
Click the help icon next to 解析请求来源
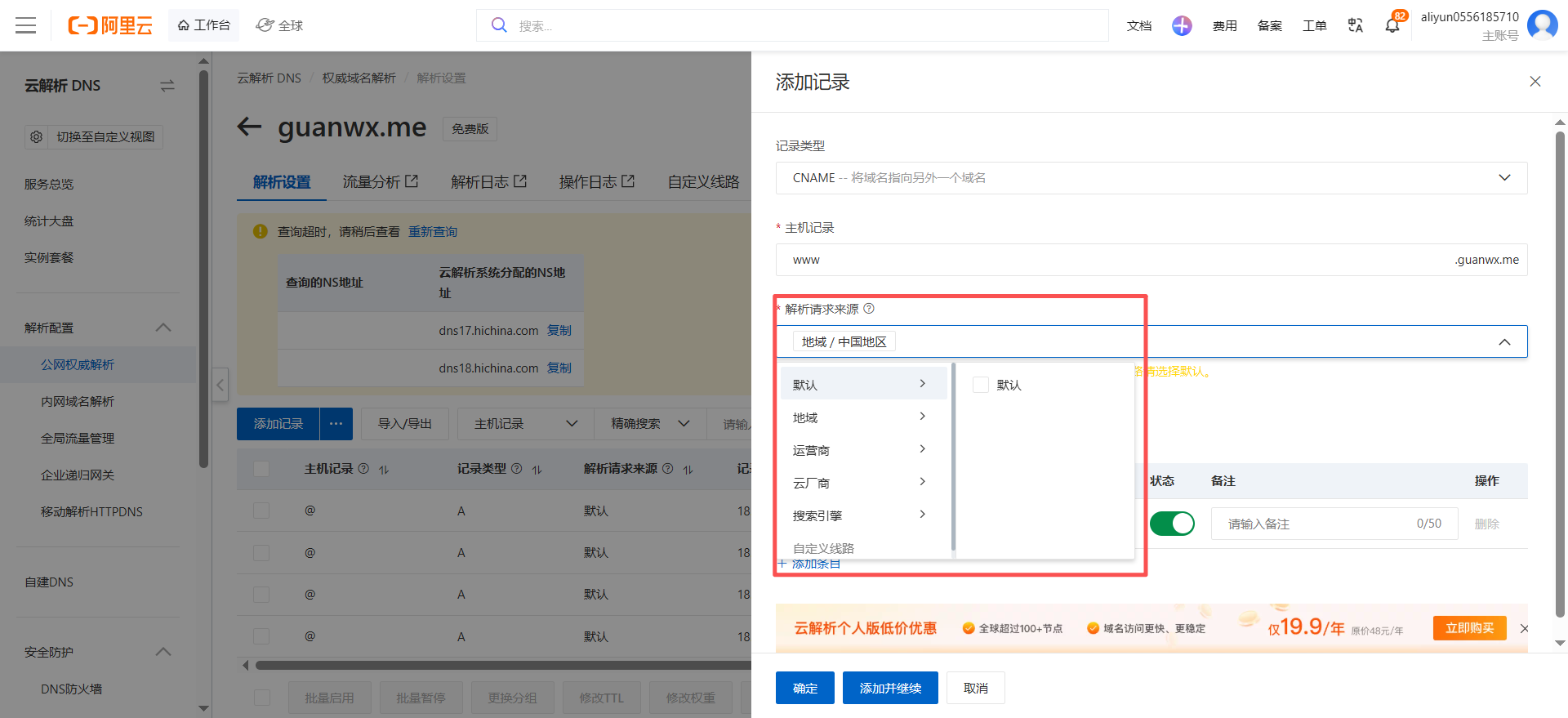(869, 309)
